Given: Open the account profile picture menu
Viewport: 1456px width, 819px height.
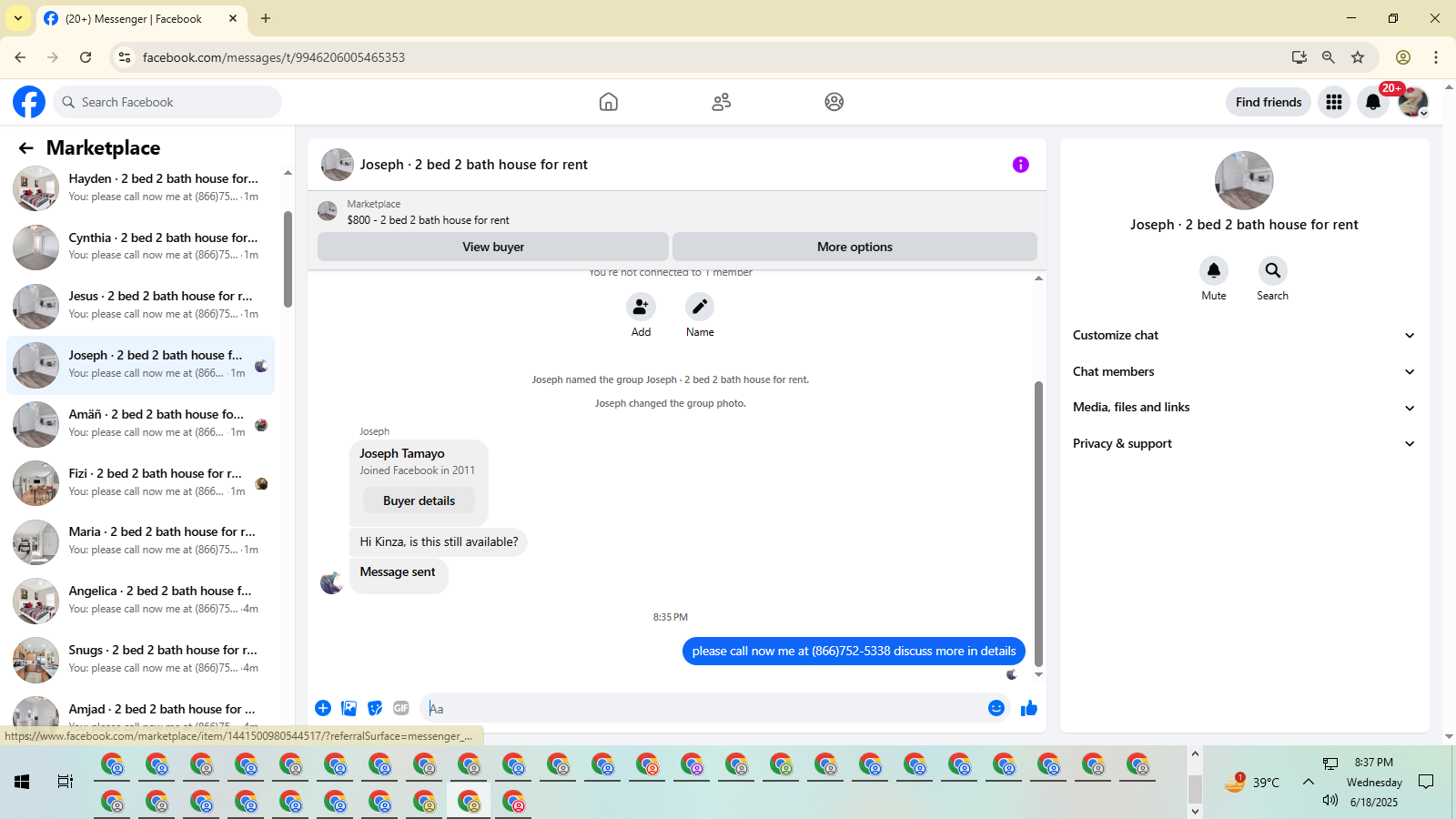Looking at the screenshot, I should pos(1413,102).
